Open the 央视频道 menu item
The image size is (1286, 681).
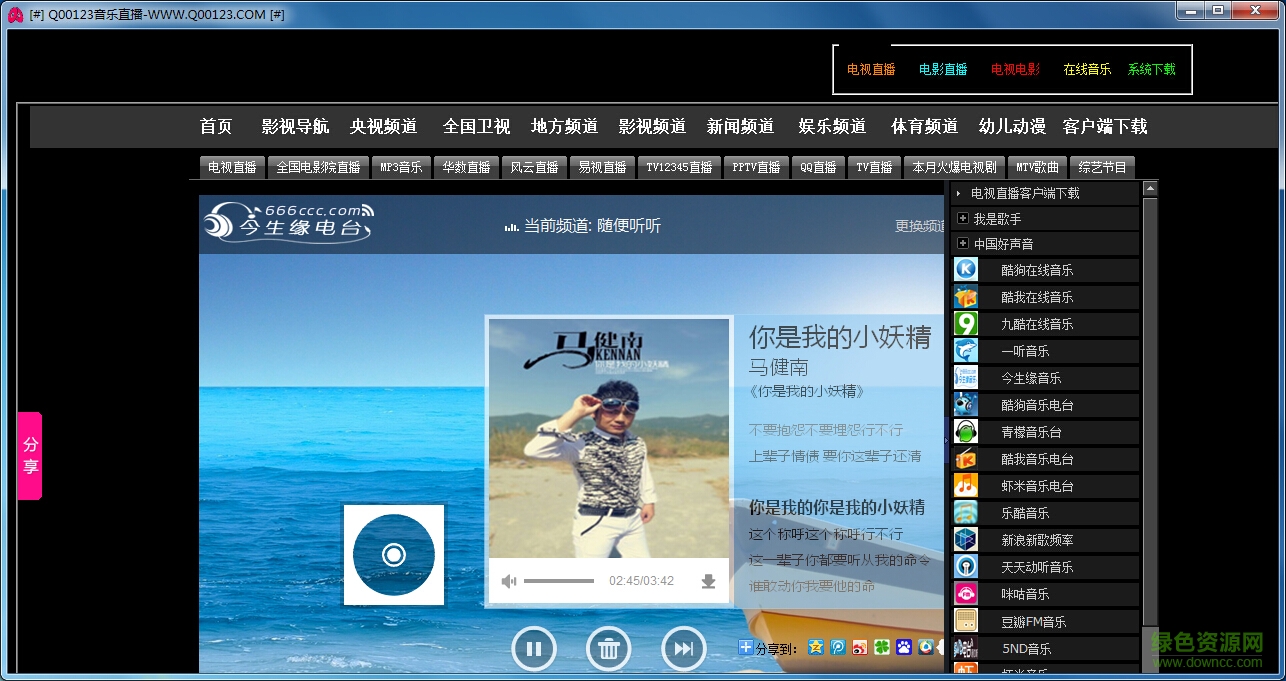point(384,126)
